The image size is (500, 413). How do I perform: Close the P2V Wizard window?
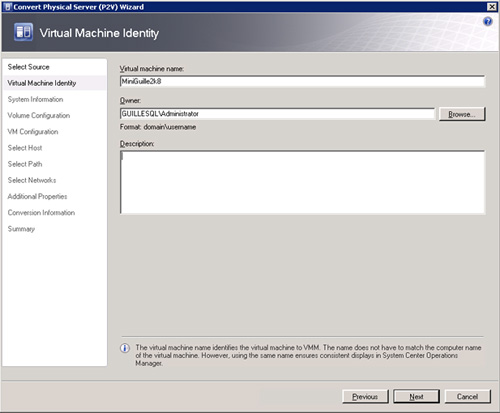(x=492, y=7)
